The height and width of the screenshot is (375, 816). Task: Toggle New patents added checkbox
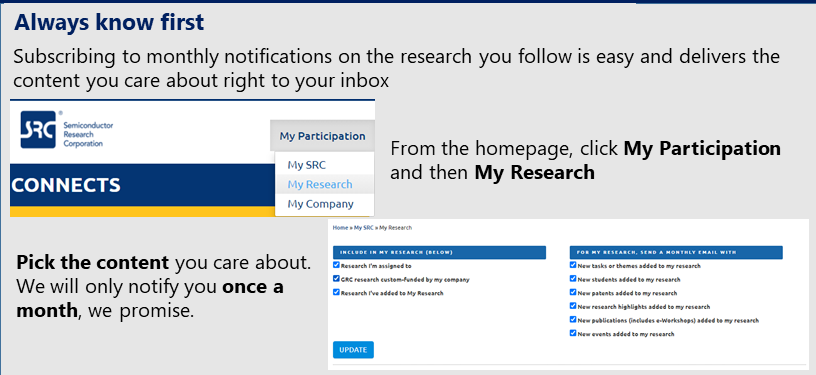tap(573, 292)
